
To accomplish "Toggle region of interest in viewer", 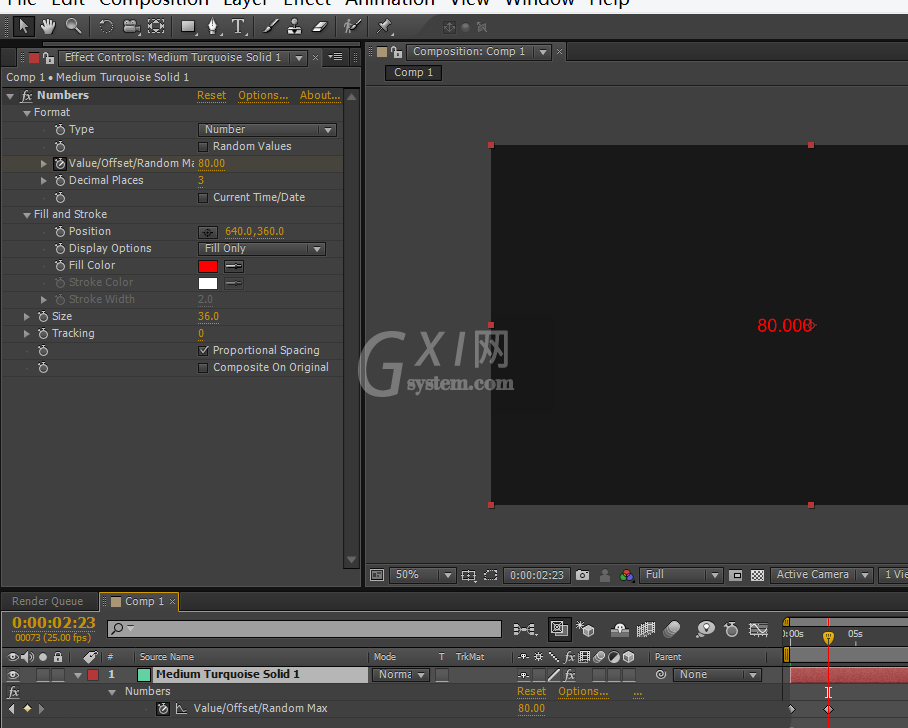I will tap(735, 575).
